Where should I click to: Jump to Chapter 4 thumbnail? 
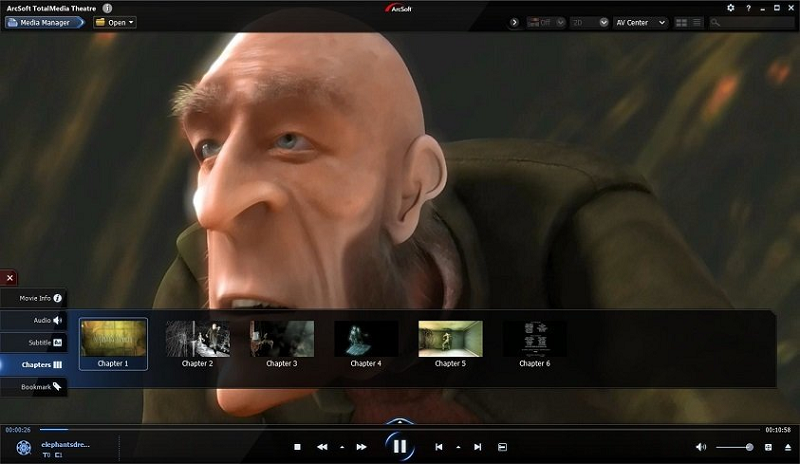(366, 339)
